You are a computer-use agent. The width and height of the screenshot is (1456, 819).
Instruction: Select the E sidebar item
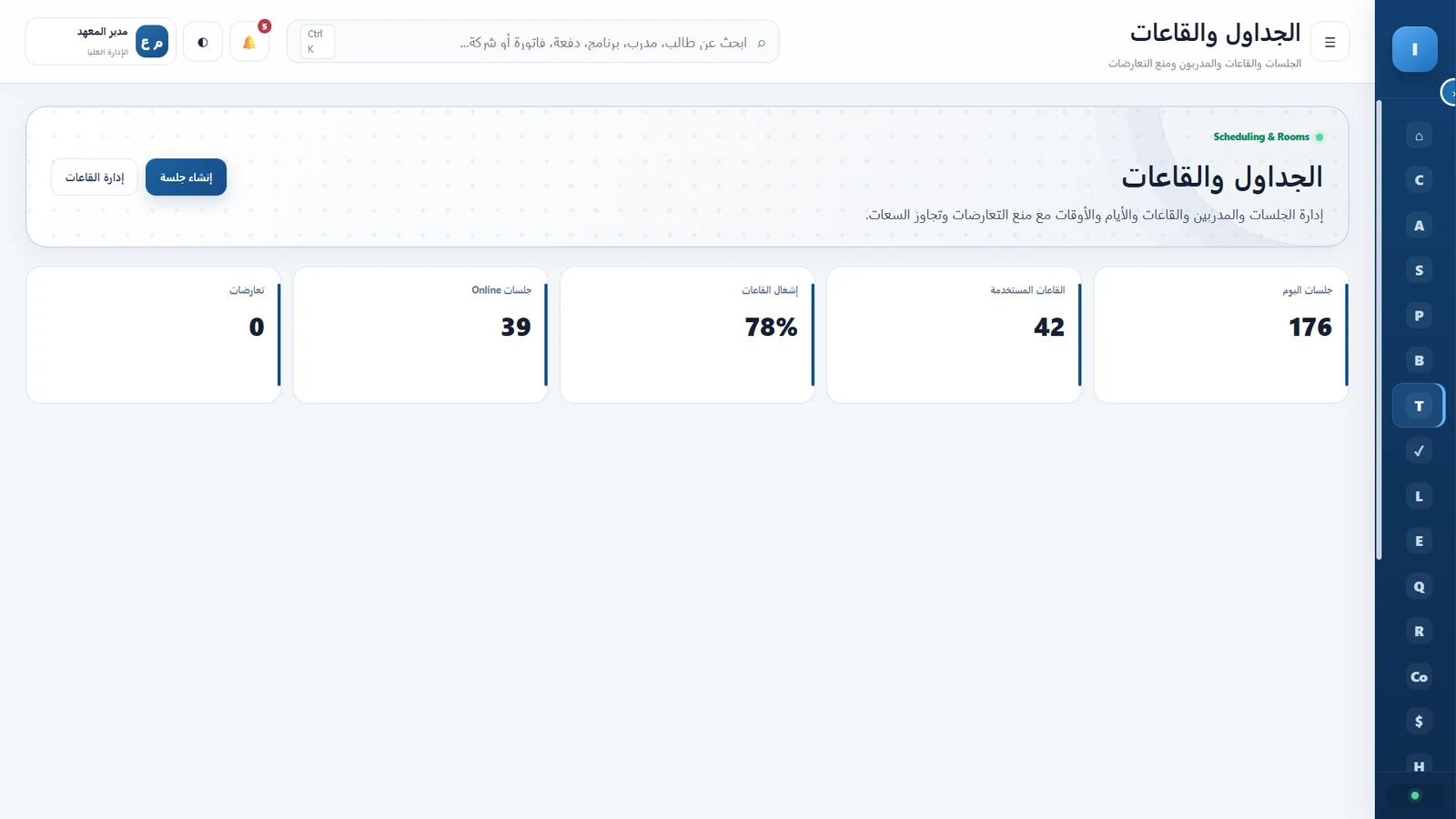click(1418, 541)
